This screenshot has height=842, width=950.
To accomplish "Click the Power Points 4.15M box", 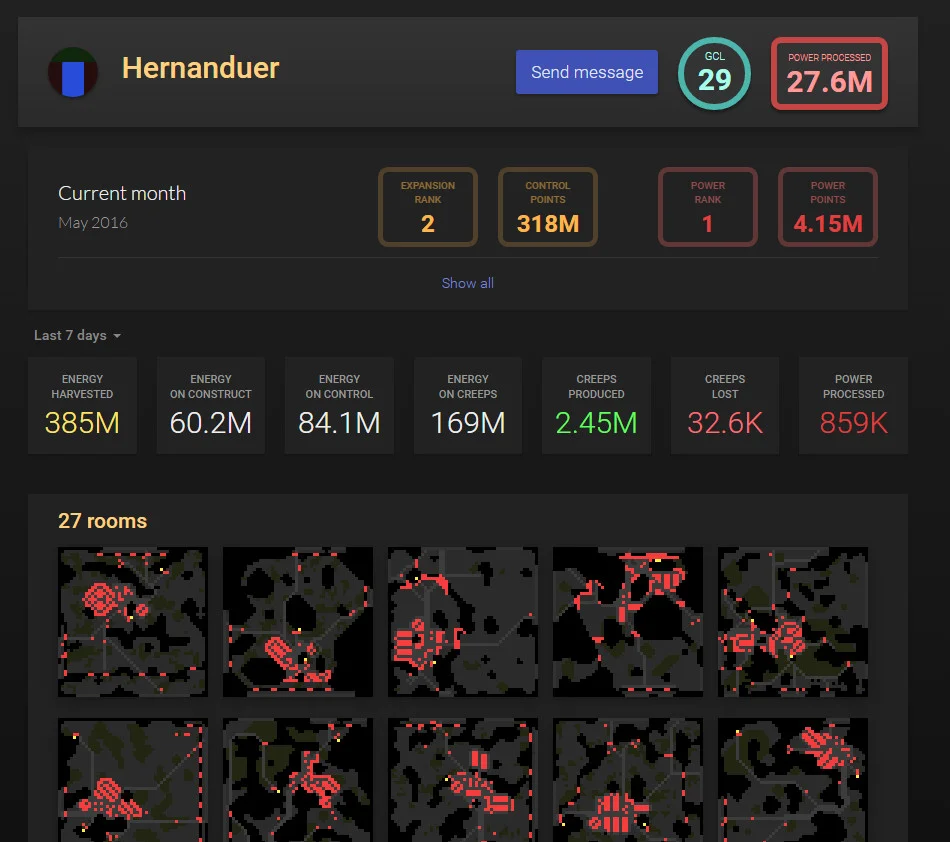I will pos(828,207).
